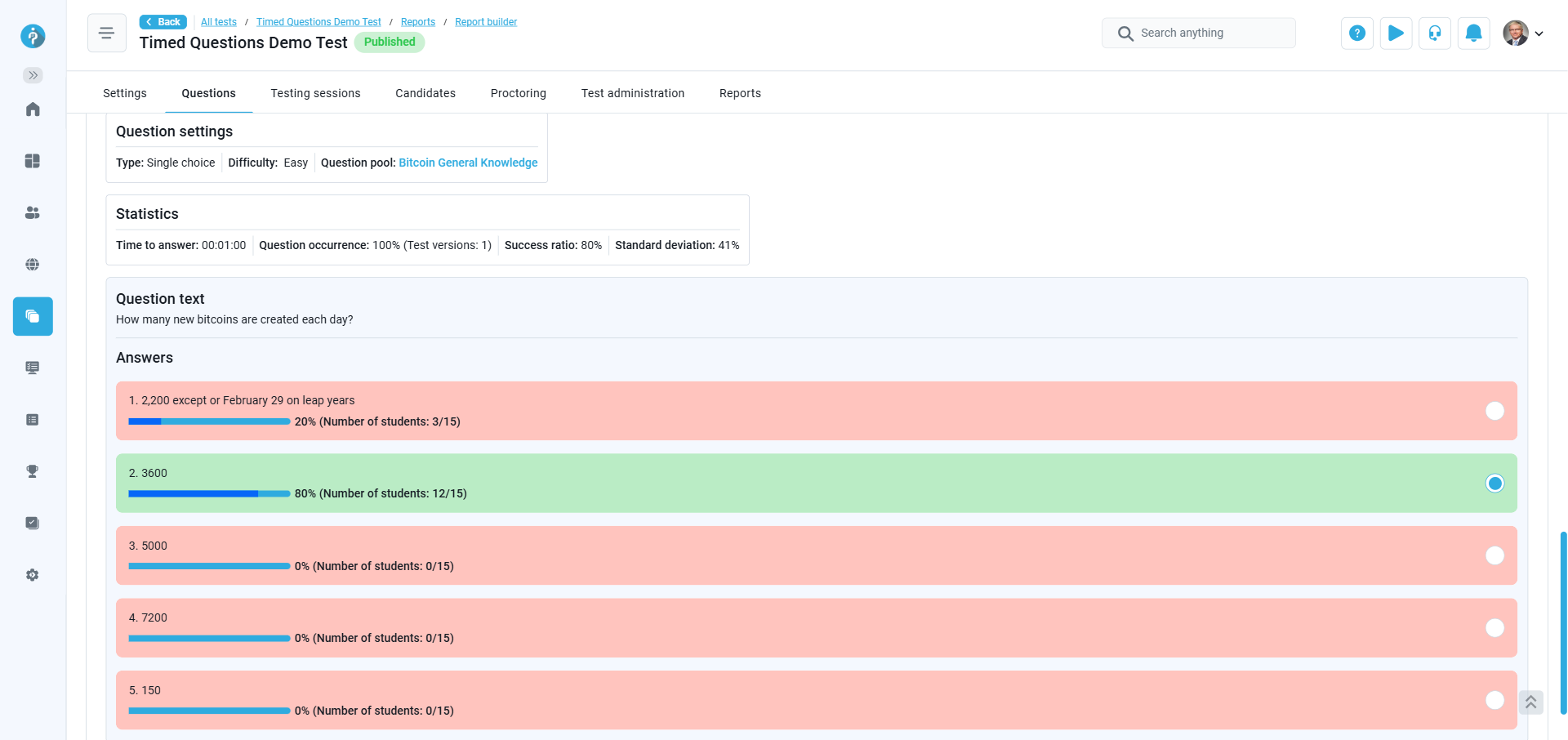Viewport: 1568px width, 740px height.
Task: Open the settings gear icon in sidebar
Action: tap(33, 575)
